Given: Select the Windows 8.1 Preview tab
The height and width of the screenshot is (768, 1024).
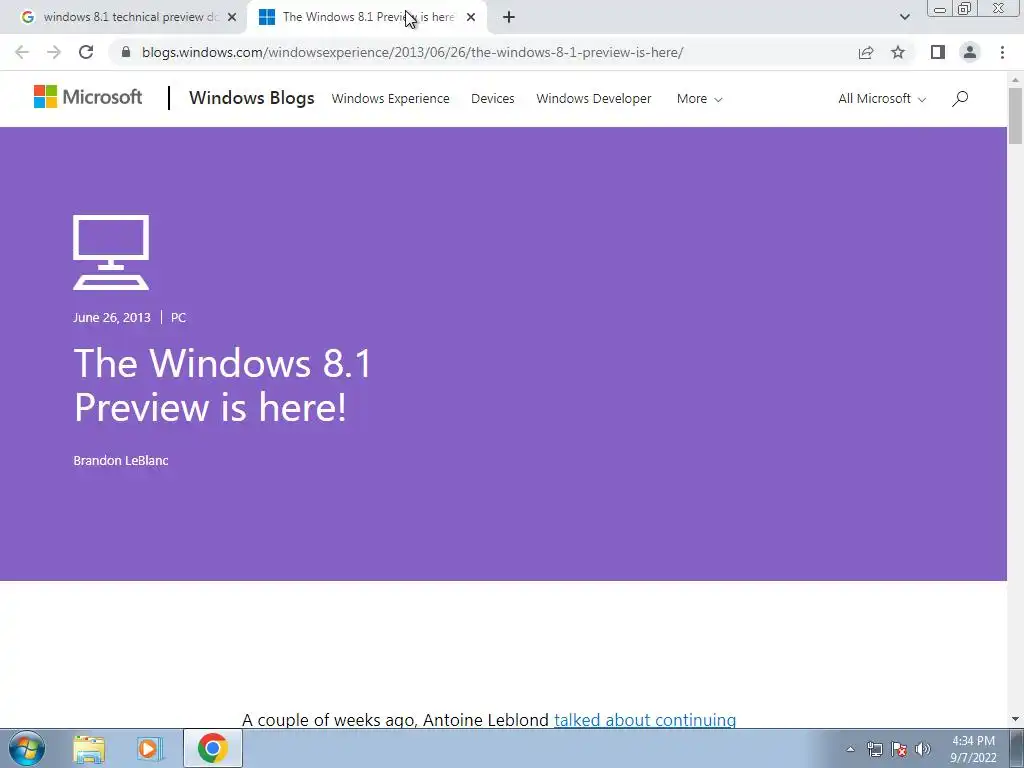Looking at the screenshot, I should 366,18.
